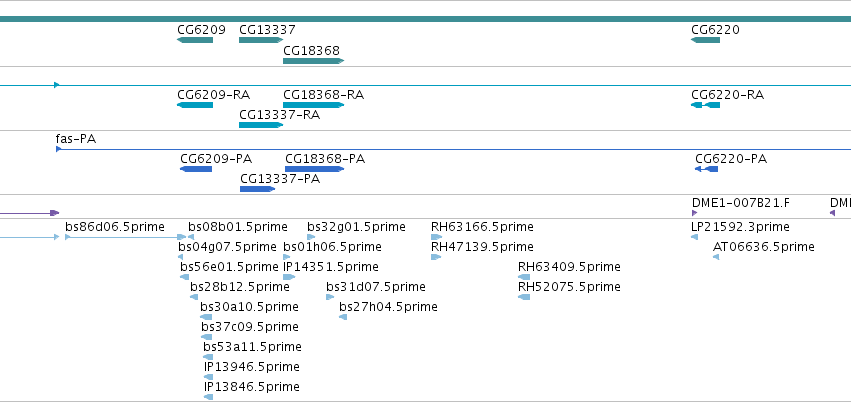Click the AT06636.5prime EST arrow
The height and width of the screenshot is (402, 851).
[x=716, y=257]
